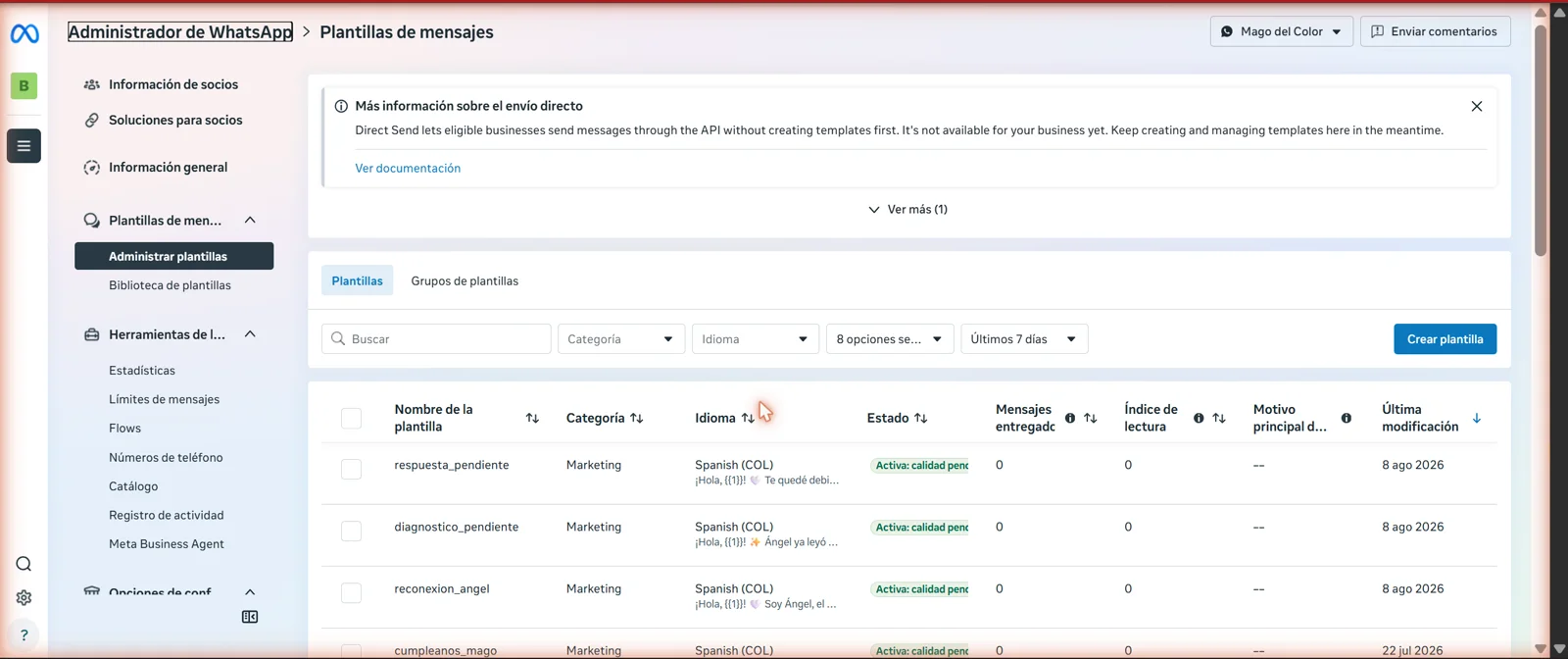Go to Límites de mensajes
Screen dimensions: 1568x659
[x=164, y=399]
